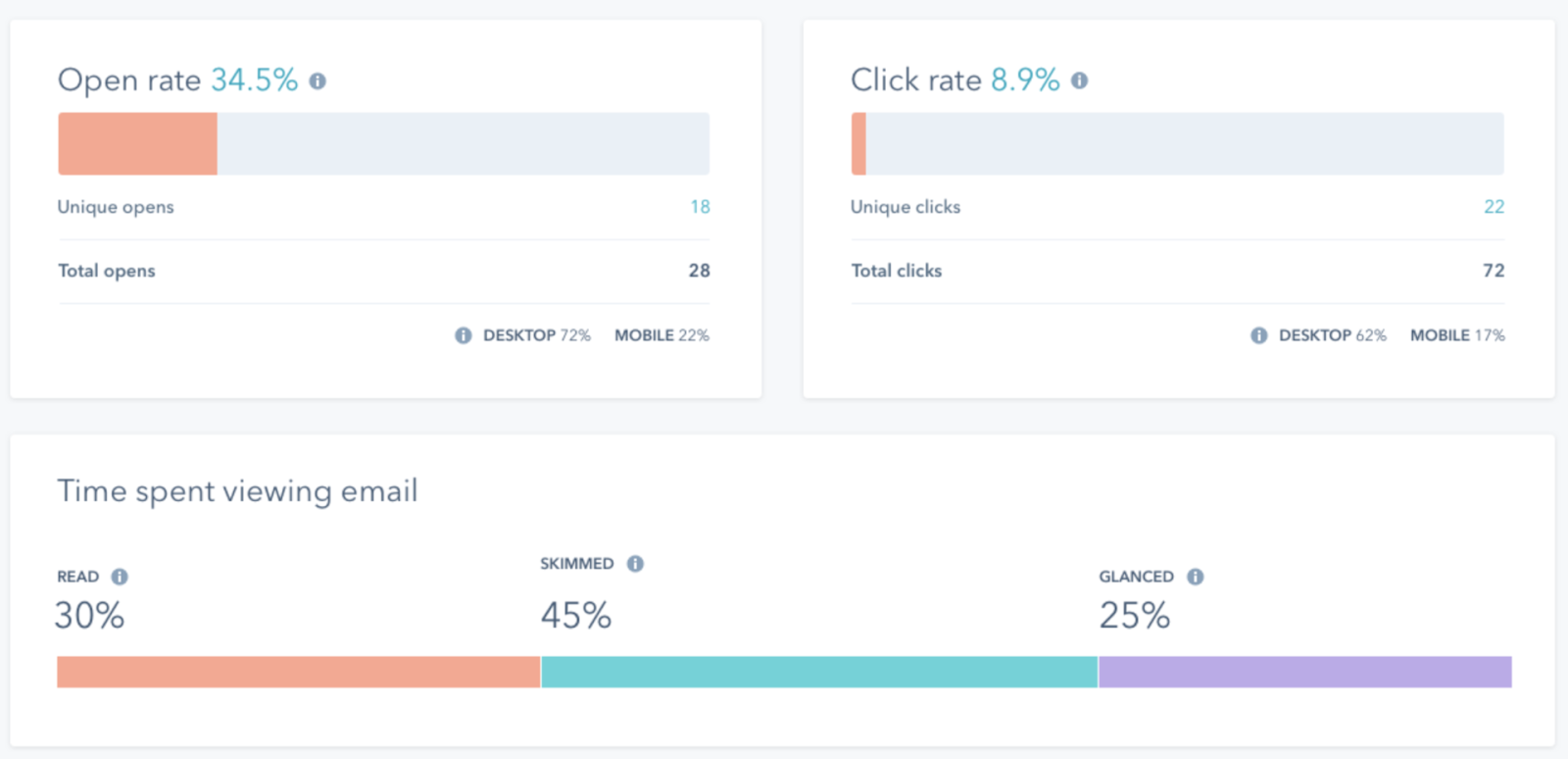This screenshot has width=1568, height=759.
Task: Click MOBILE 17% in click rate card
Action: click(x=1457, y=335)
